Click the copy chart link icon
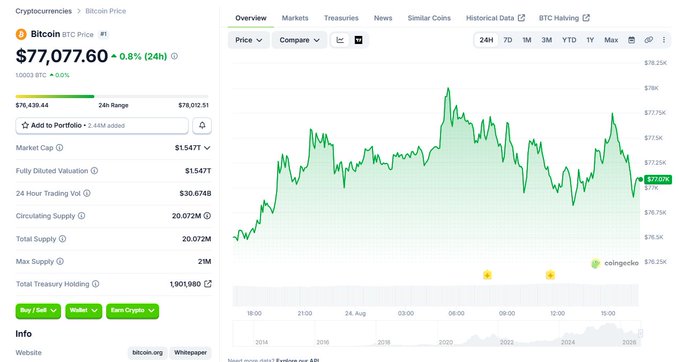679x362 pixels. [x=648, y=40]
